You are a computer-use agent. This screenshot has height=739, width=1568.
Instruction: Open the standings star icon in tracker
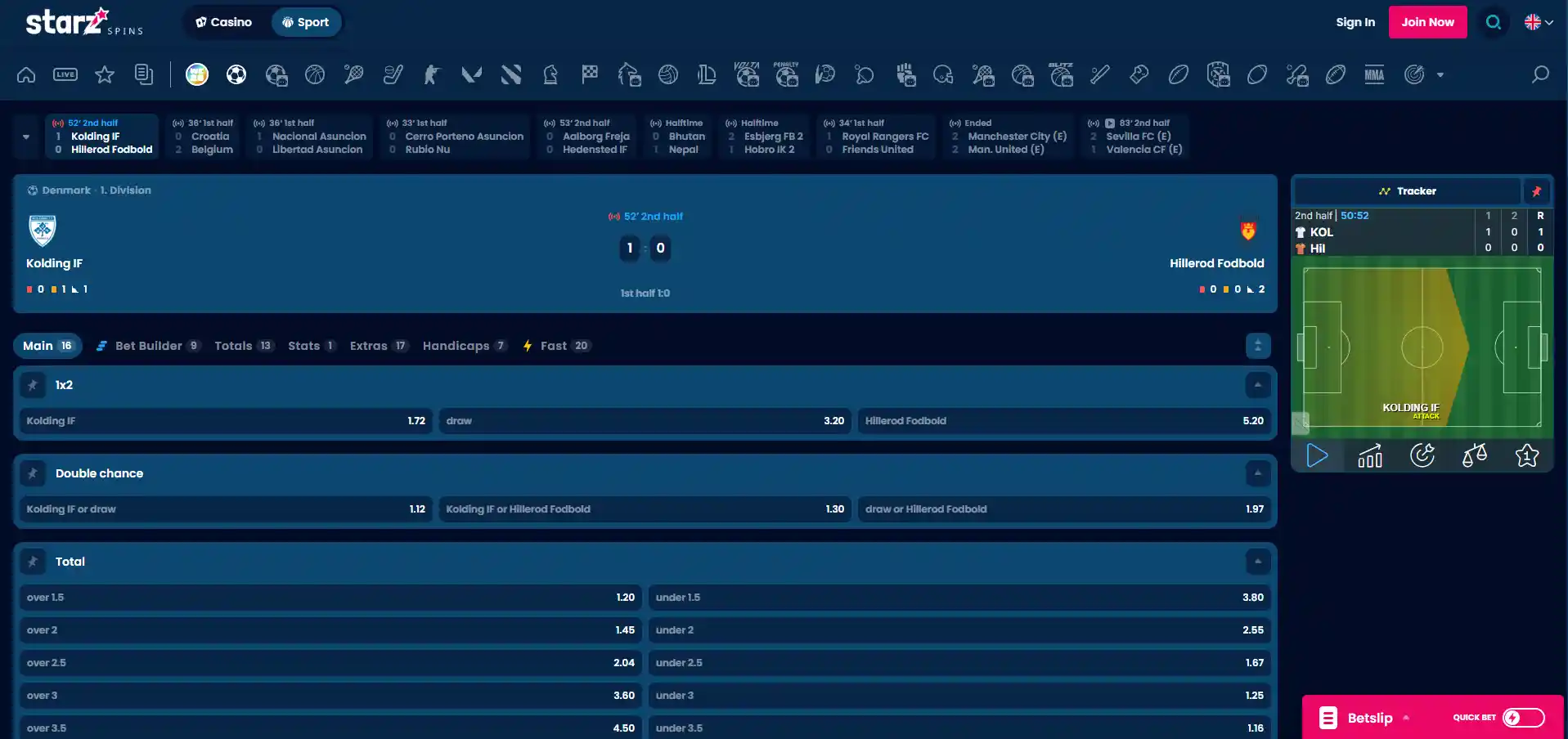pos(1527,455)
